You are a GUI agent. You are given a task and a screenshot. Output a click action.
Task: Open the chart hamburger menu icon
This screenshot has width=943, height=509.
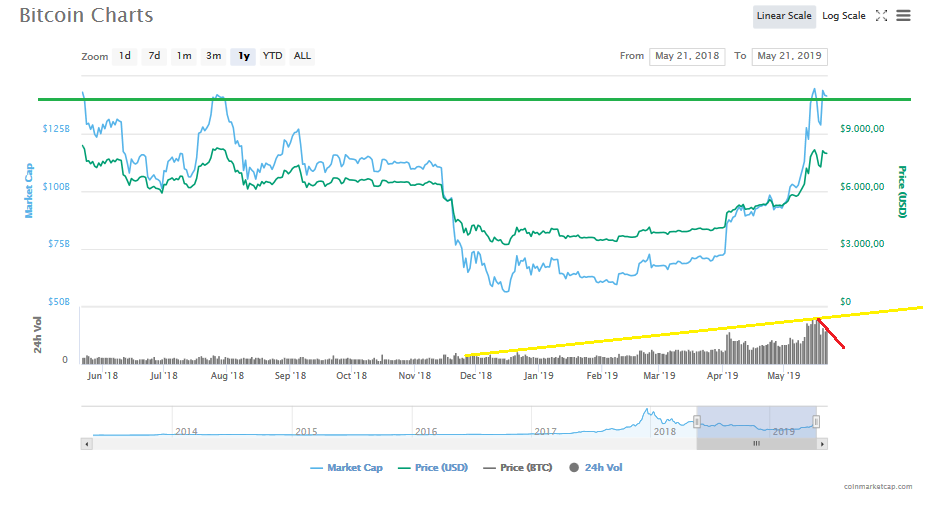point(903,16)
